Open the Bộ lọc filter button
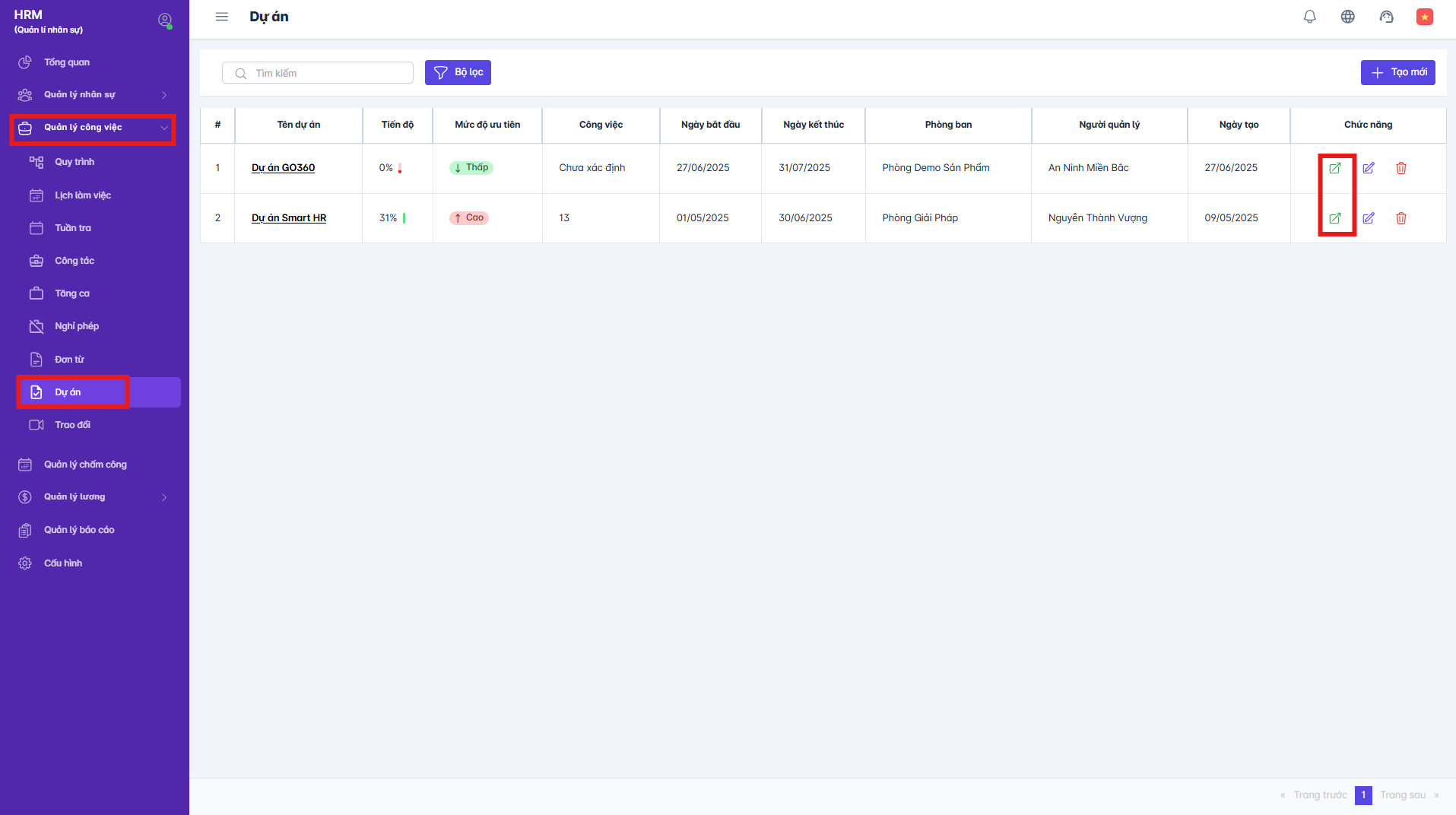The width and height of the screenshot is (1456, 815). (458, 72)
